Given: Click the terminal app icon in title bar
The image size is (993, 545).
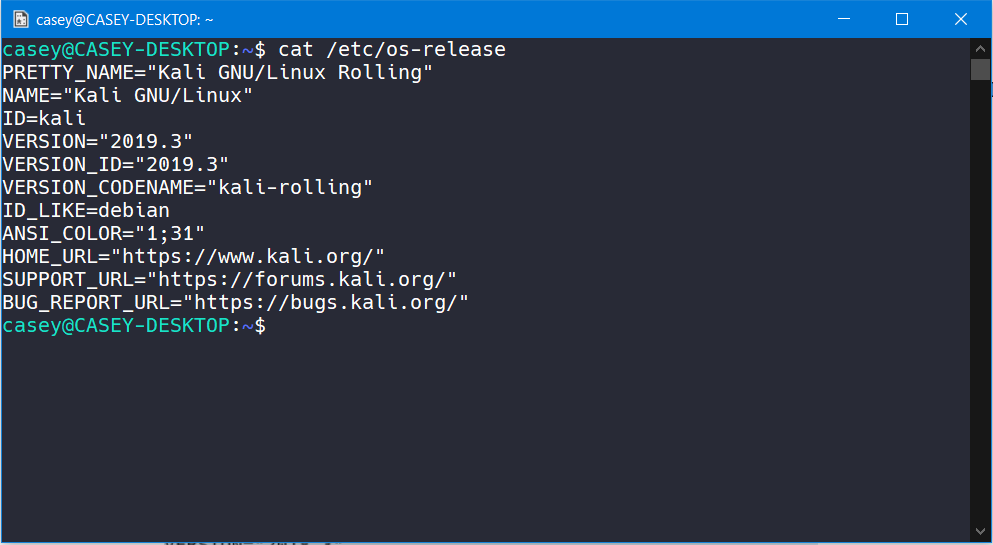Looking at the screenshot, I should 20,19.
